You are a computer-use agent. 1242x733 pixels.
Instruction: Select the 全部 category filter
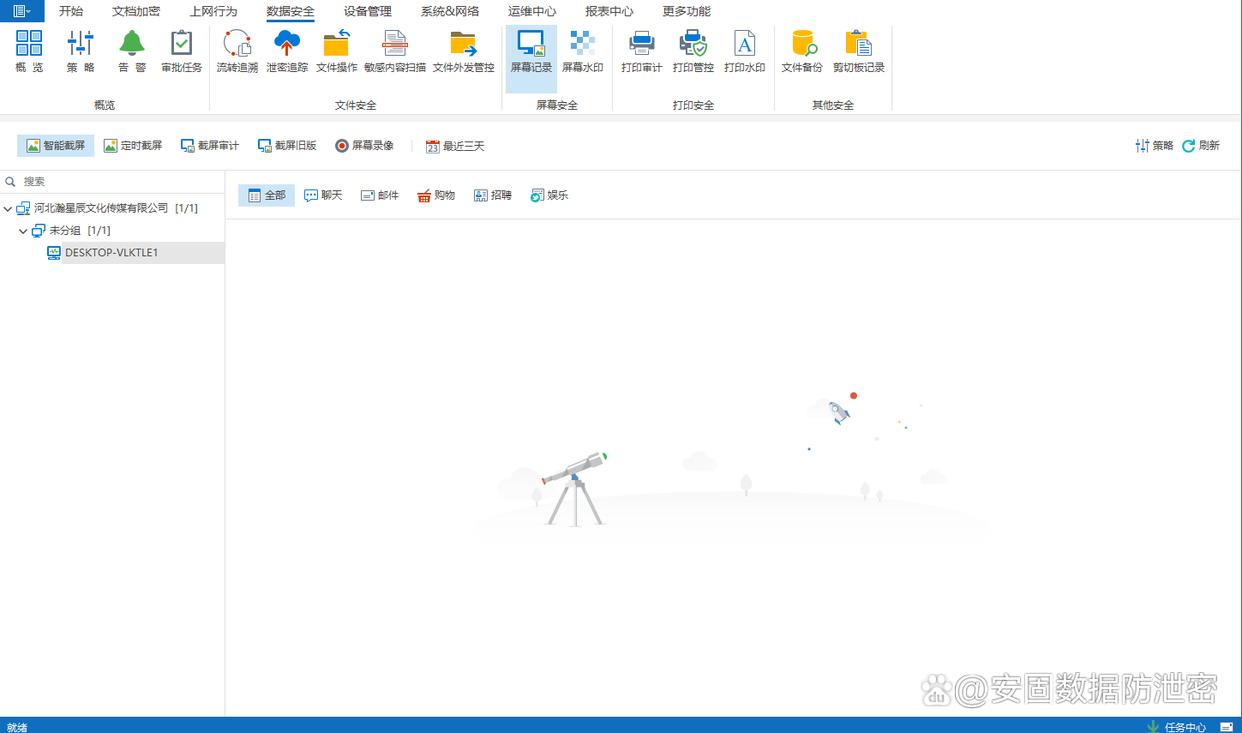click(x=266, y=195)
